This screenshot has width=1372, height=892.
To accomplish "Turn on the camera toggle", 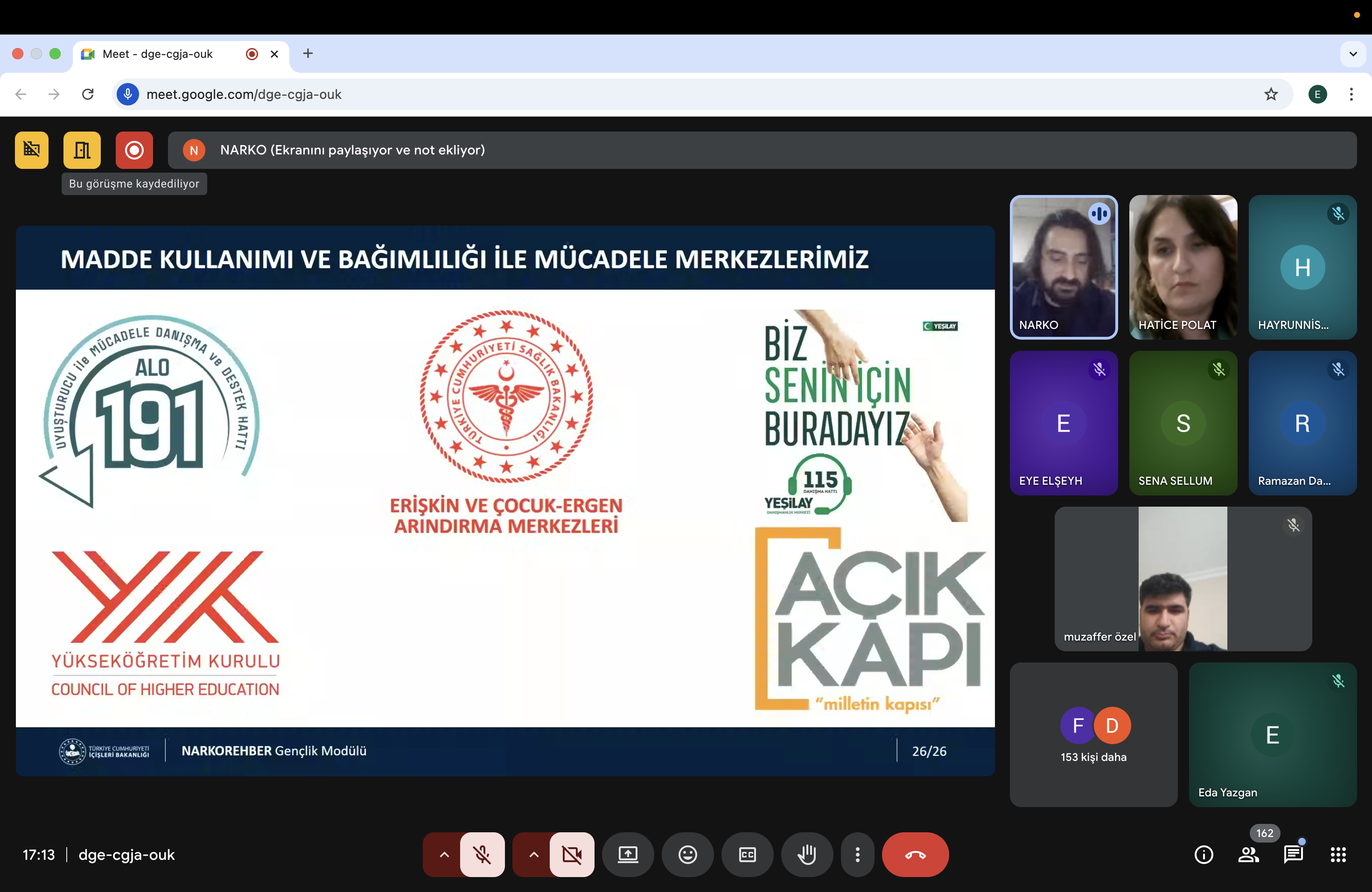I will coord(572,855).
